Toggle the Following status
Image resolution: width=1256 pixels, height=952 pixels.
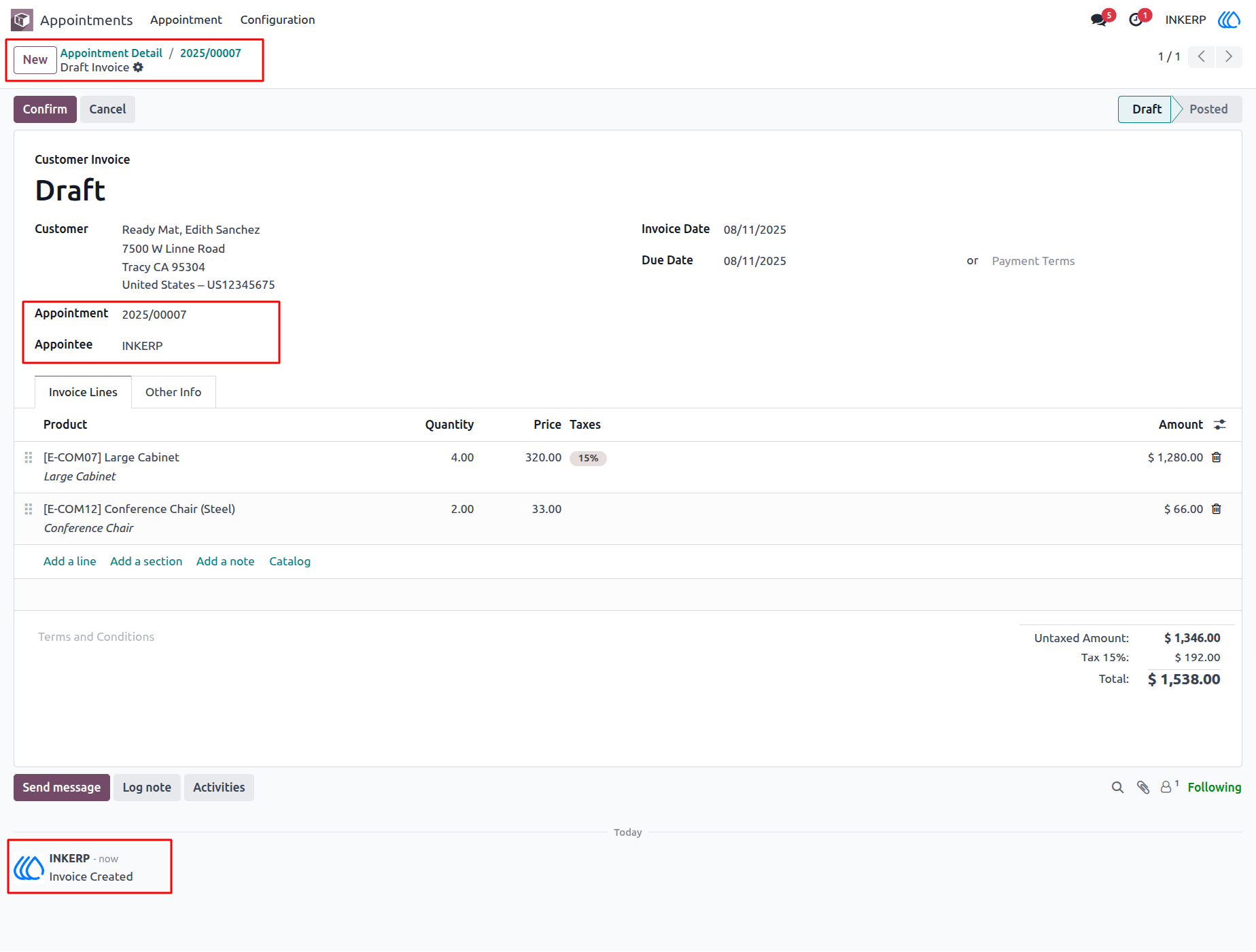coord(1215,788)
